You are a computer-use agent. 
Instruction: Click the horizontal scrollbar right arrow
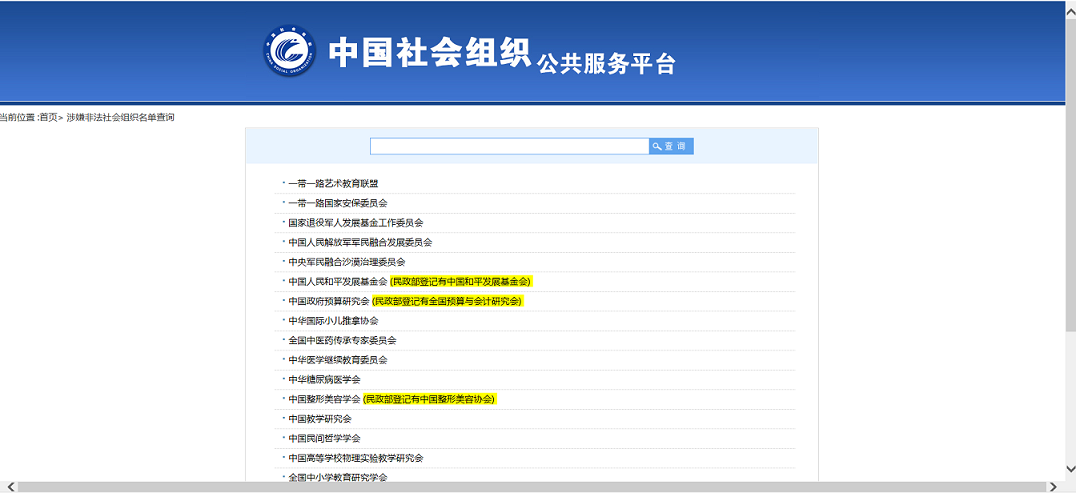pyautogui.click(x=1053, y=487)
